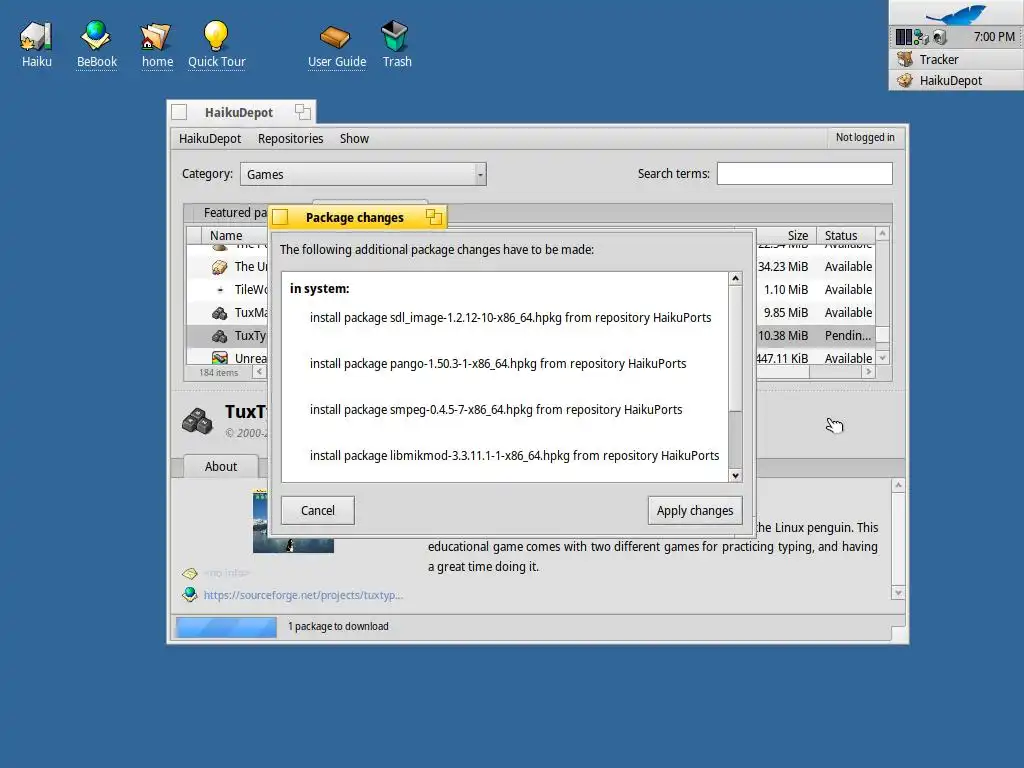
Task: Sort package list by Status column
Action: [x=845, y=235]
